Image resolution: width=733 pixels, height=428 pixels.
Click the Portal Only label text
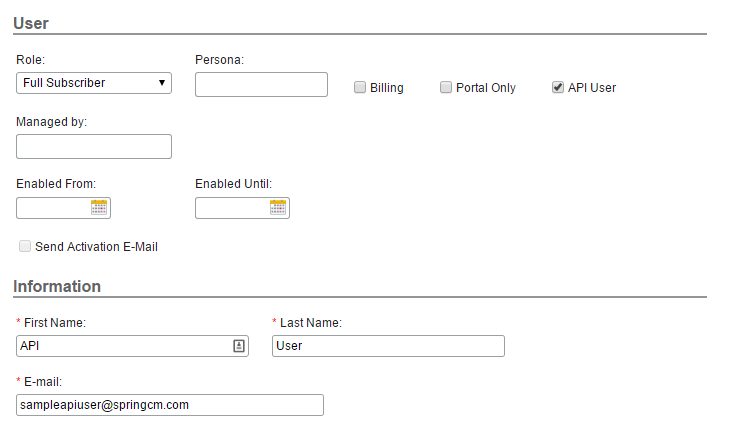pyautogui.click(x=486, y=88)
